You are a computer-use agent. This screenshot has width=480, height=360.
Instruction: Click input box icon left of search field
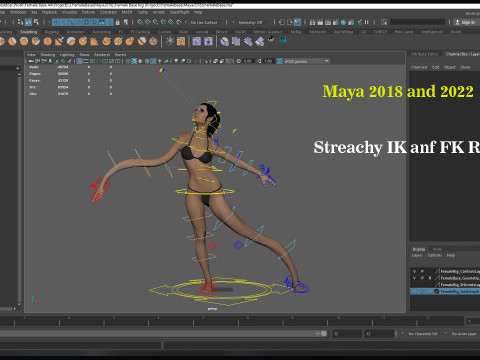click(x=384, y=22)
